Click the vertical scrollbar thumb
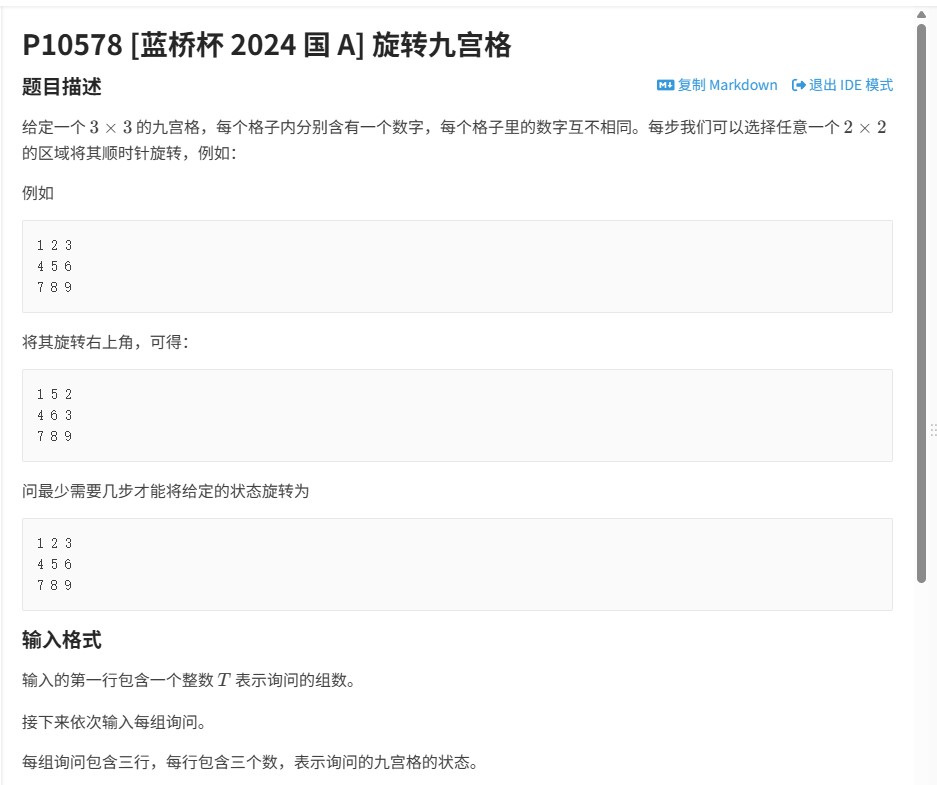This screenshot has width=937, height=785. click(921, 303)
